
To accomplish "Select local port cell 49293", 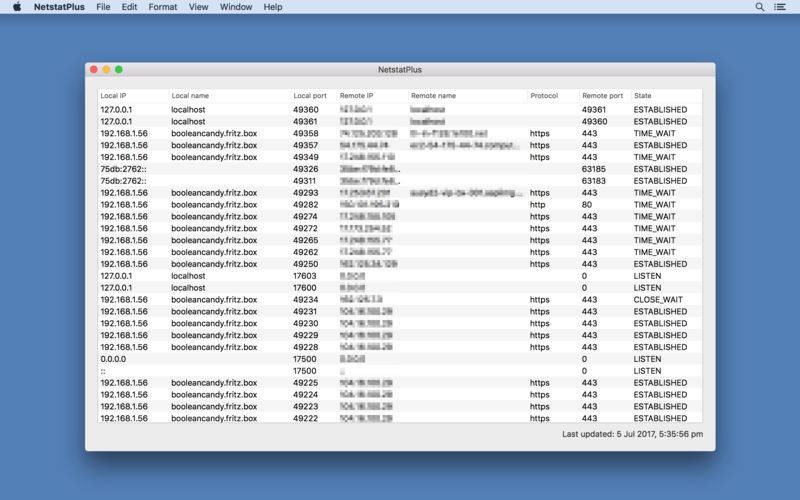I will pos(306,193).
